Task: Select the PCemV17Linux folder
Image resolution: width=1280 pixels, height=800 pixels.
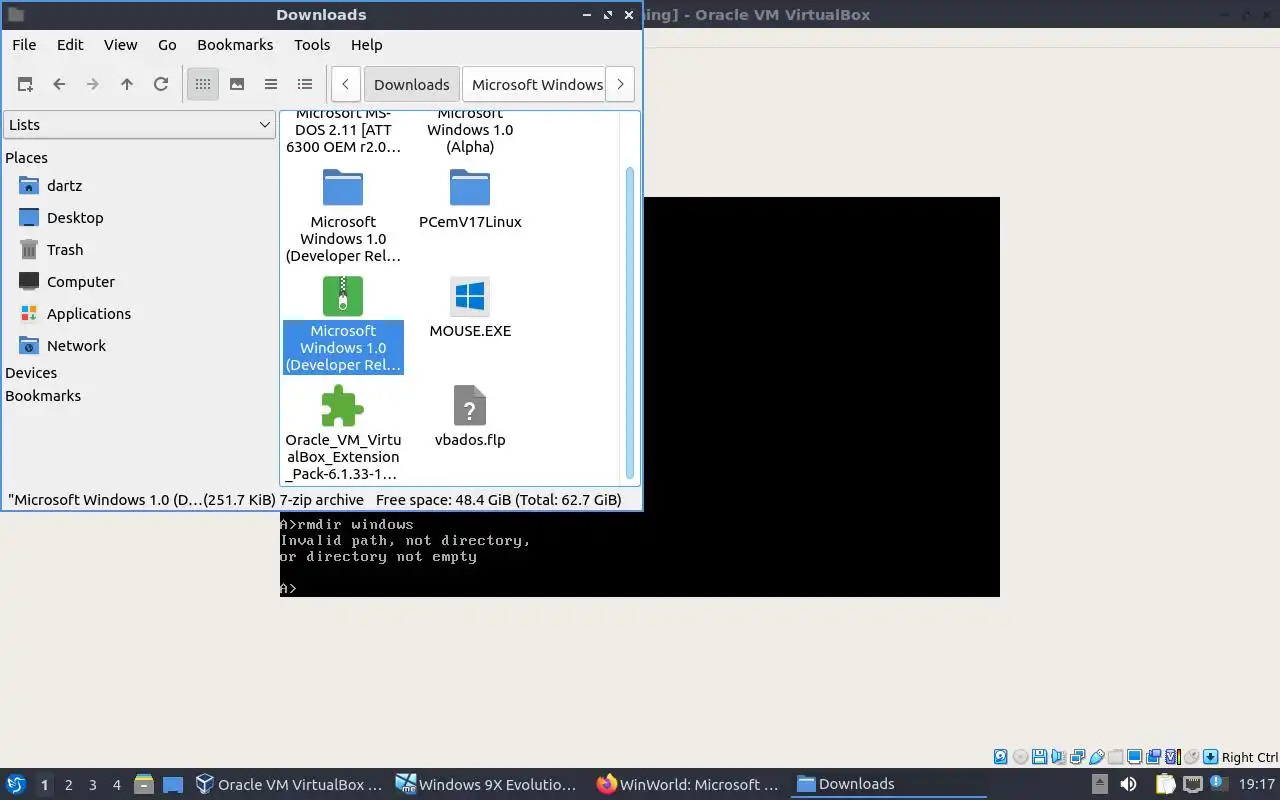Action: [x=470, y=200]
